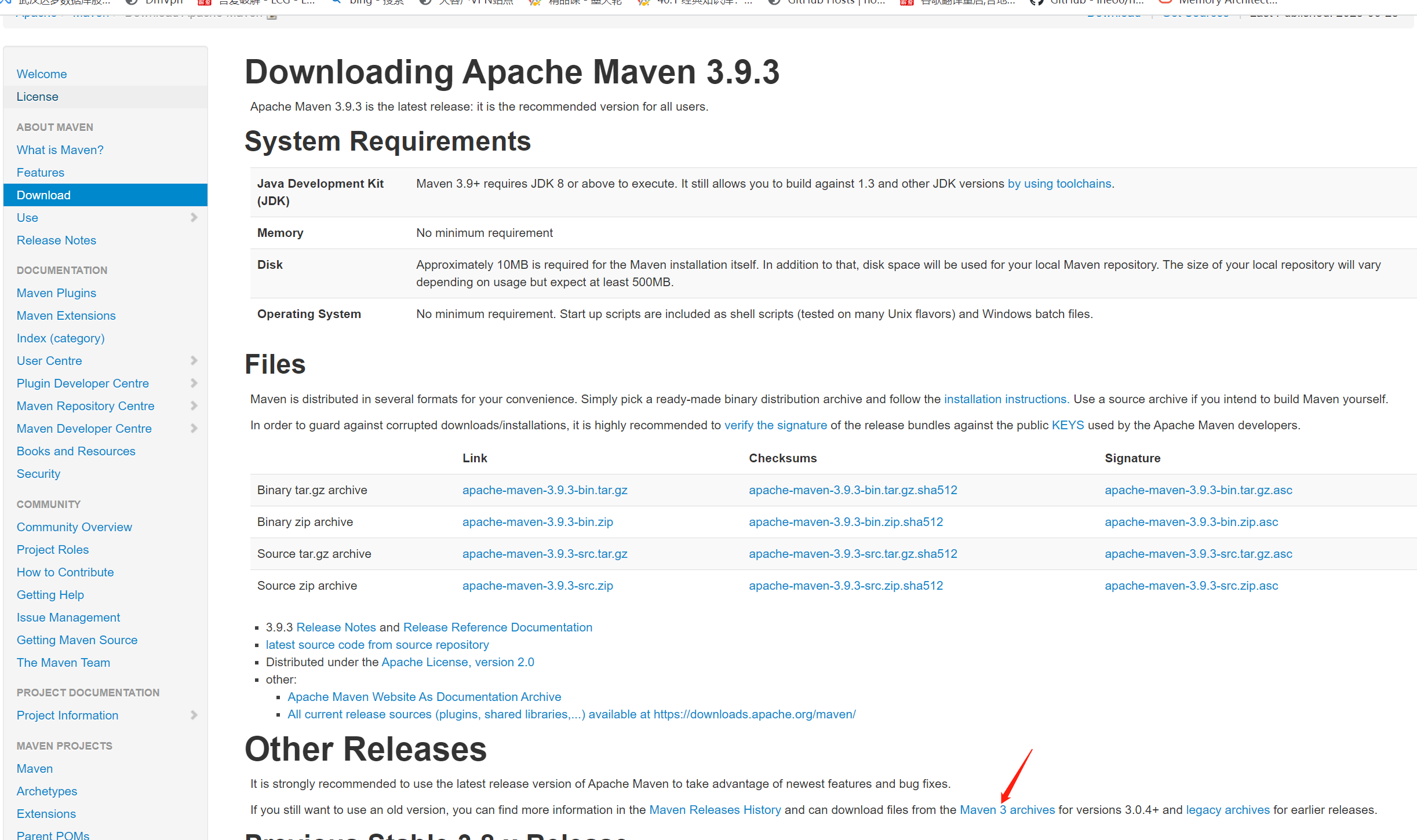Expand the Use submenu arrow

(194, 218)
